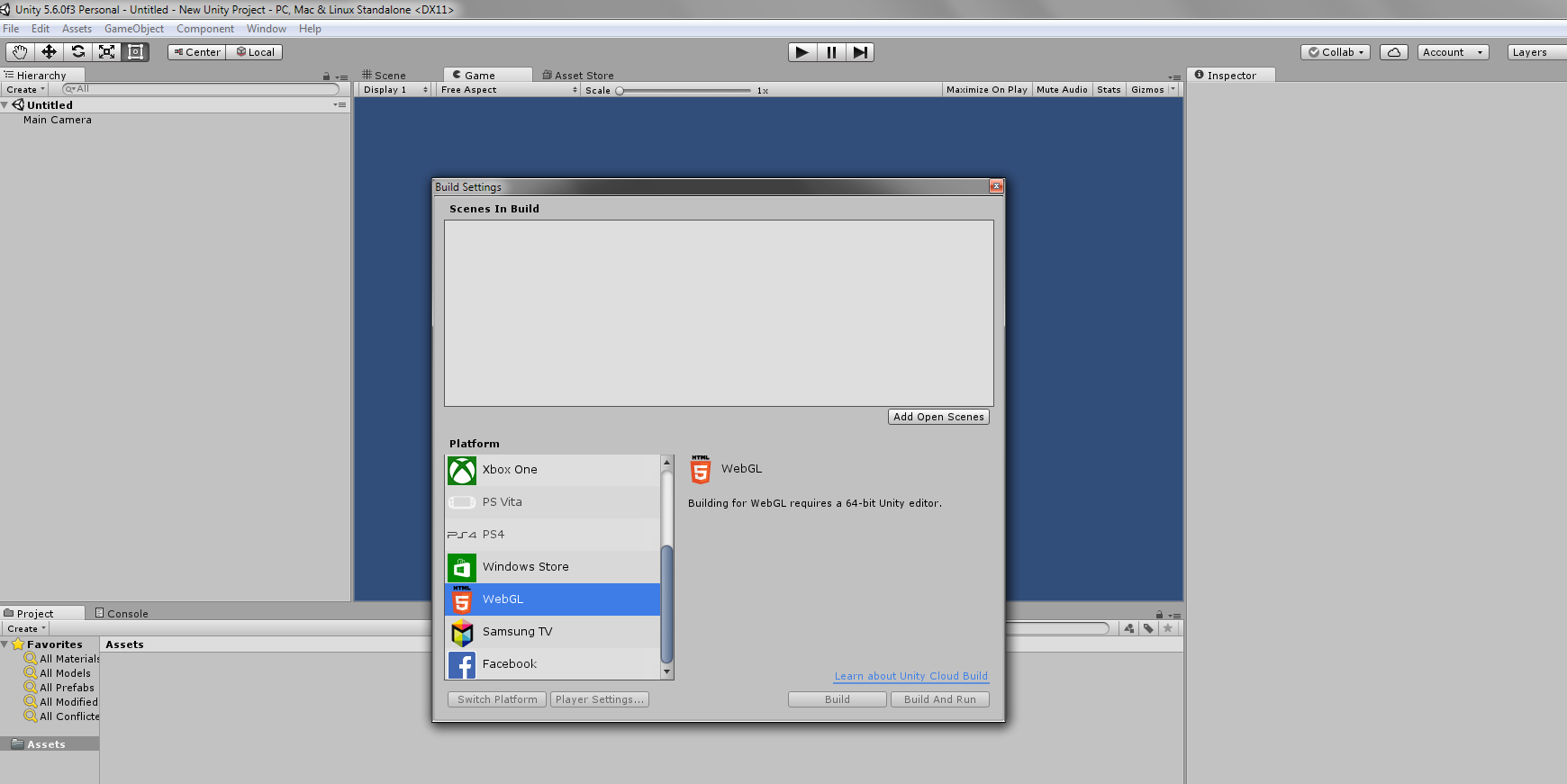The image size is (1567, 784).
Task: Open the Gizmos dropdown arrow
Action: [1173, 90]
